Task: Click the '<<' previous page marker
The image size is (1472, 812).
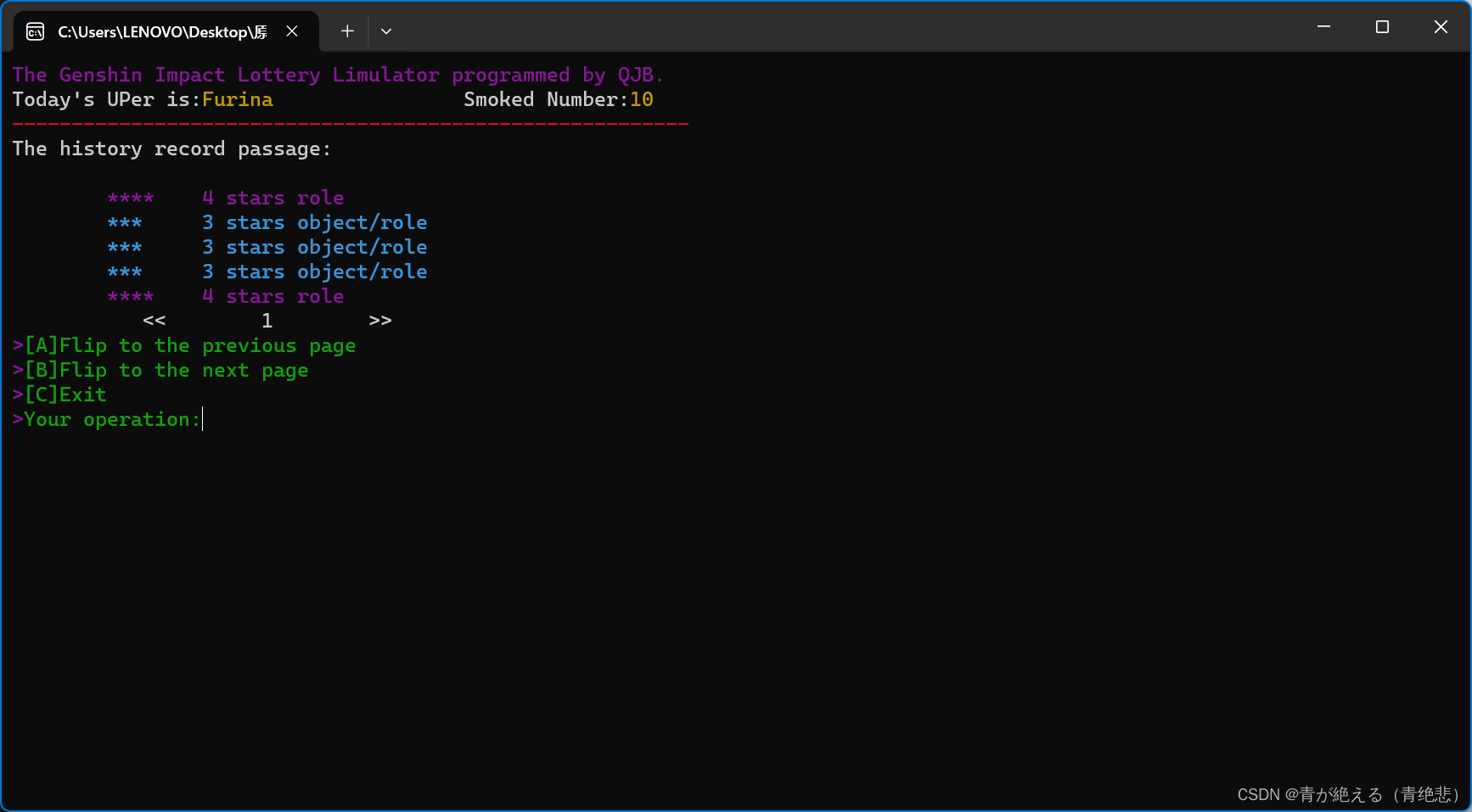Action: point(155,321)
